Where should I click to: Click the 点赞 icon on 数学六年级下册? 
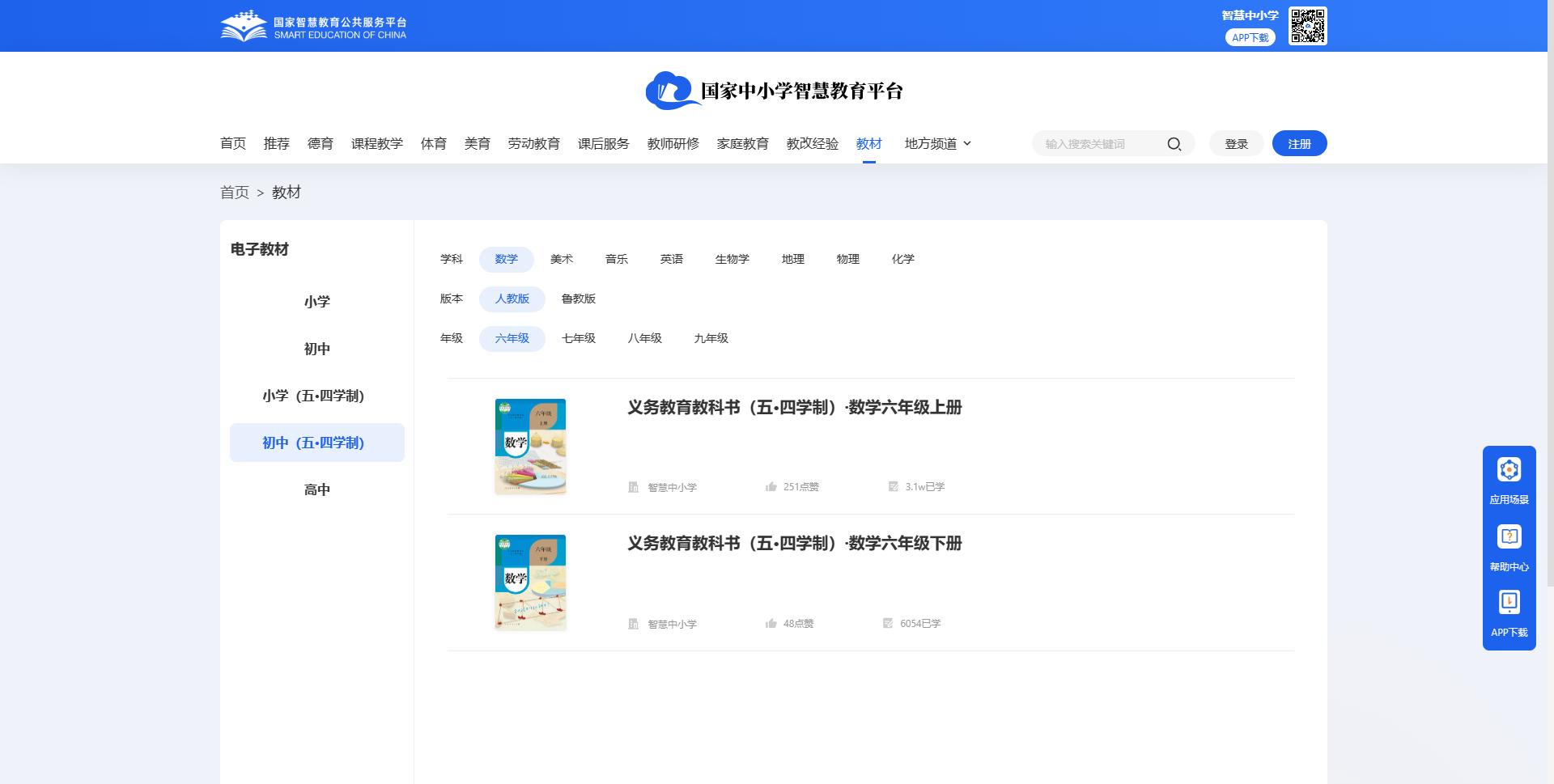click(x=770, y=623)
